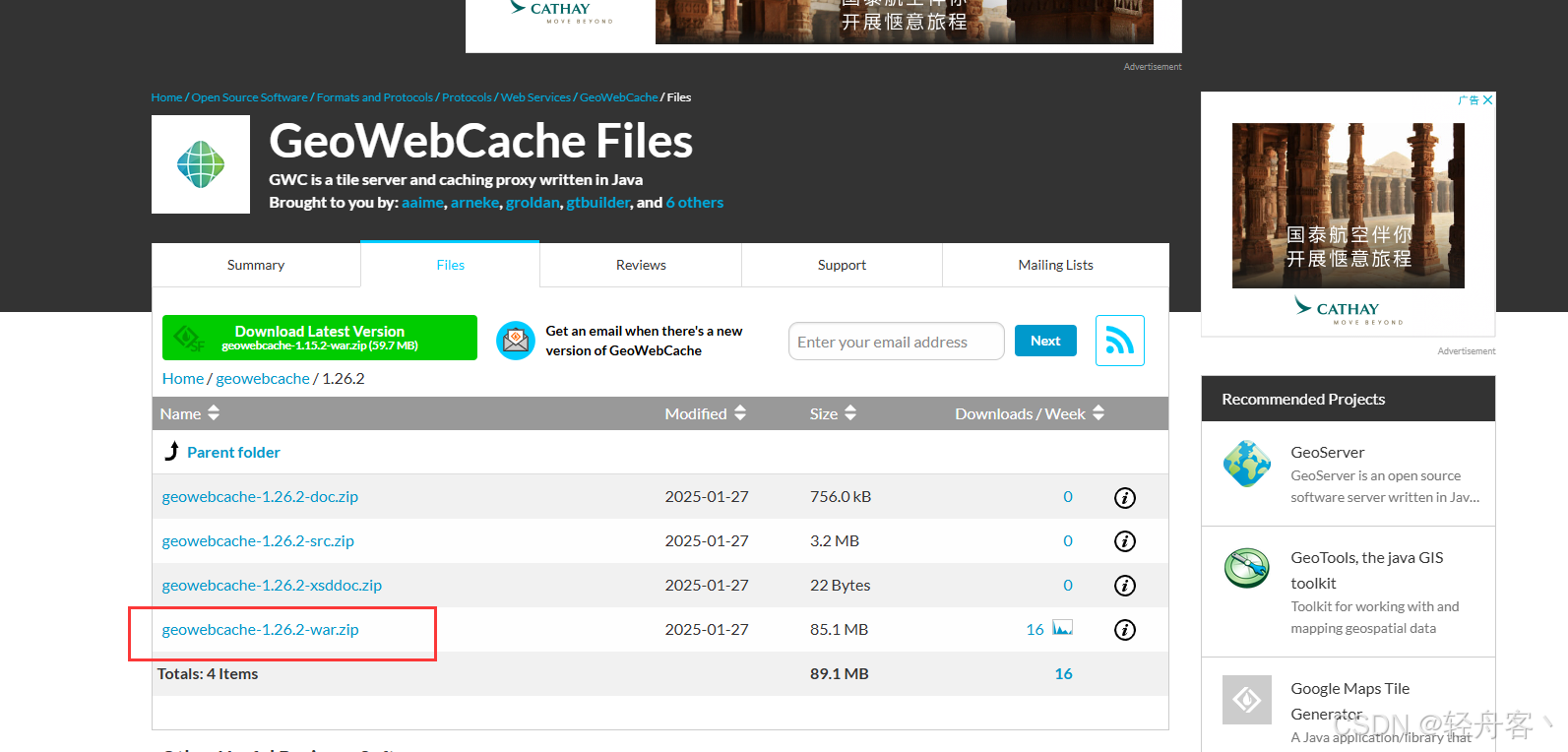Click the Next button for email signup

pos(1045,341)
